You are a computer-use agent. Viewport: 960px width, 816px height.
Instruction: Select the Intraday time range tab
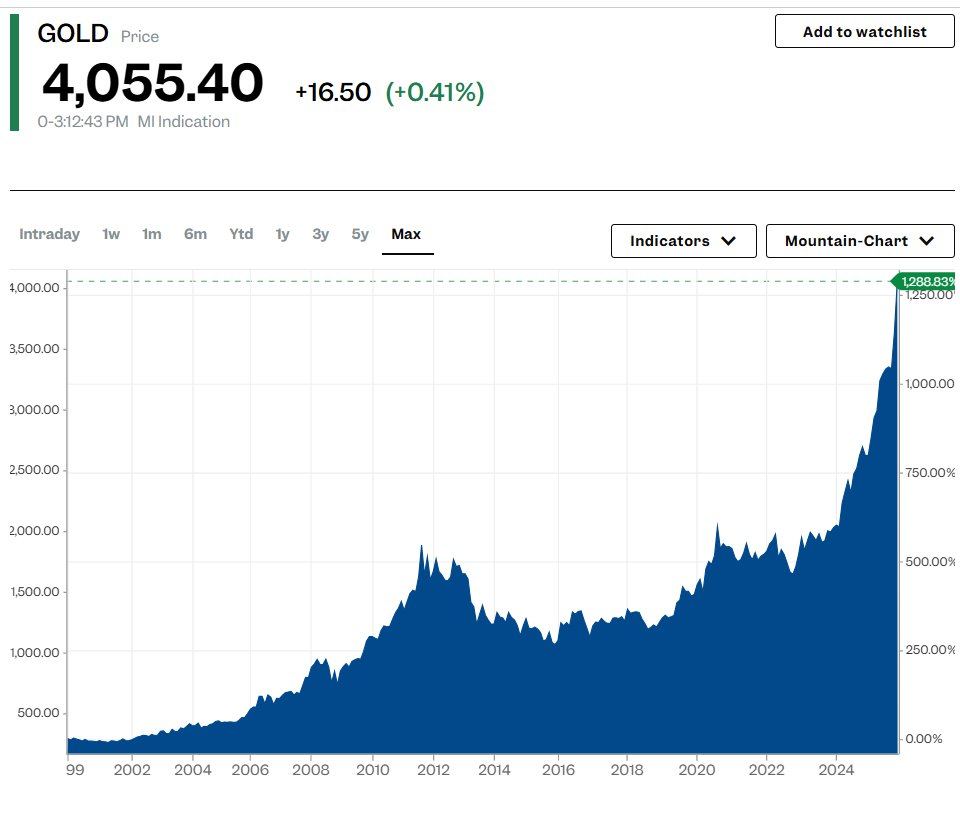click(50, 234)
